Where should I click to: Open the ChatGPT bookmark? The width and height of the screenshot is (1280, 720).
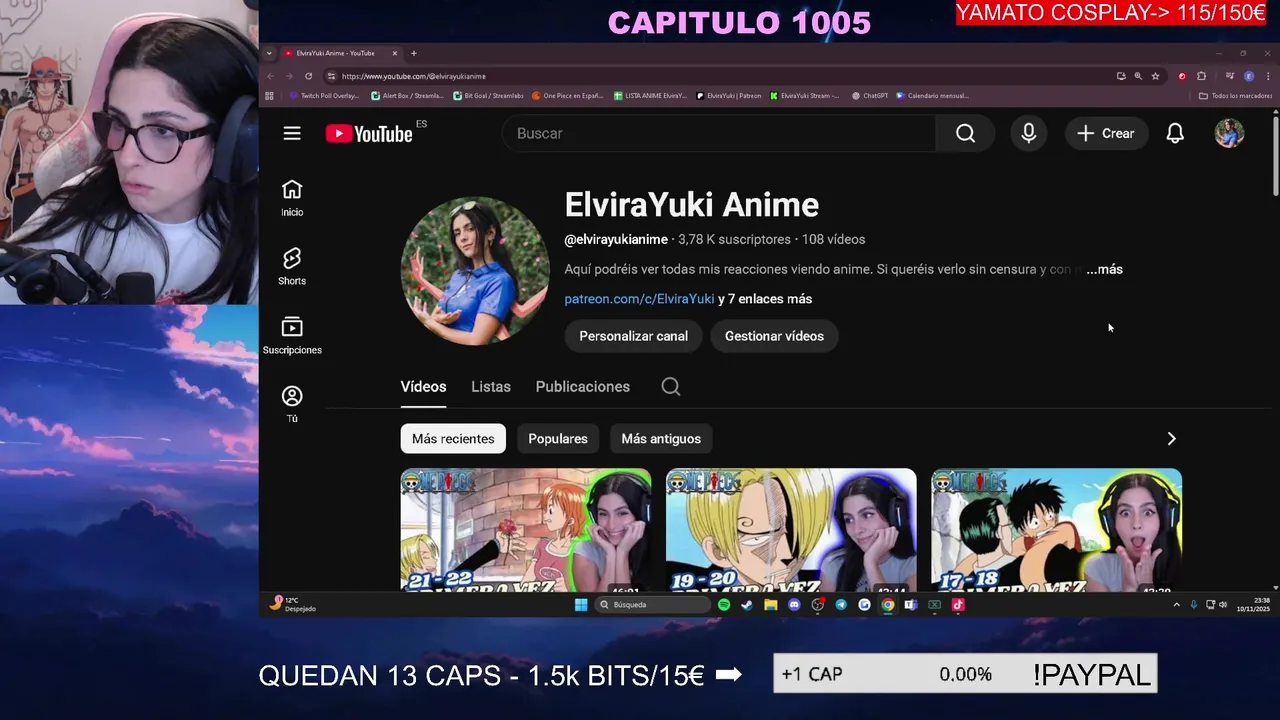869,96
